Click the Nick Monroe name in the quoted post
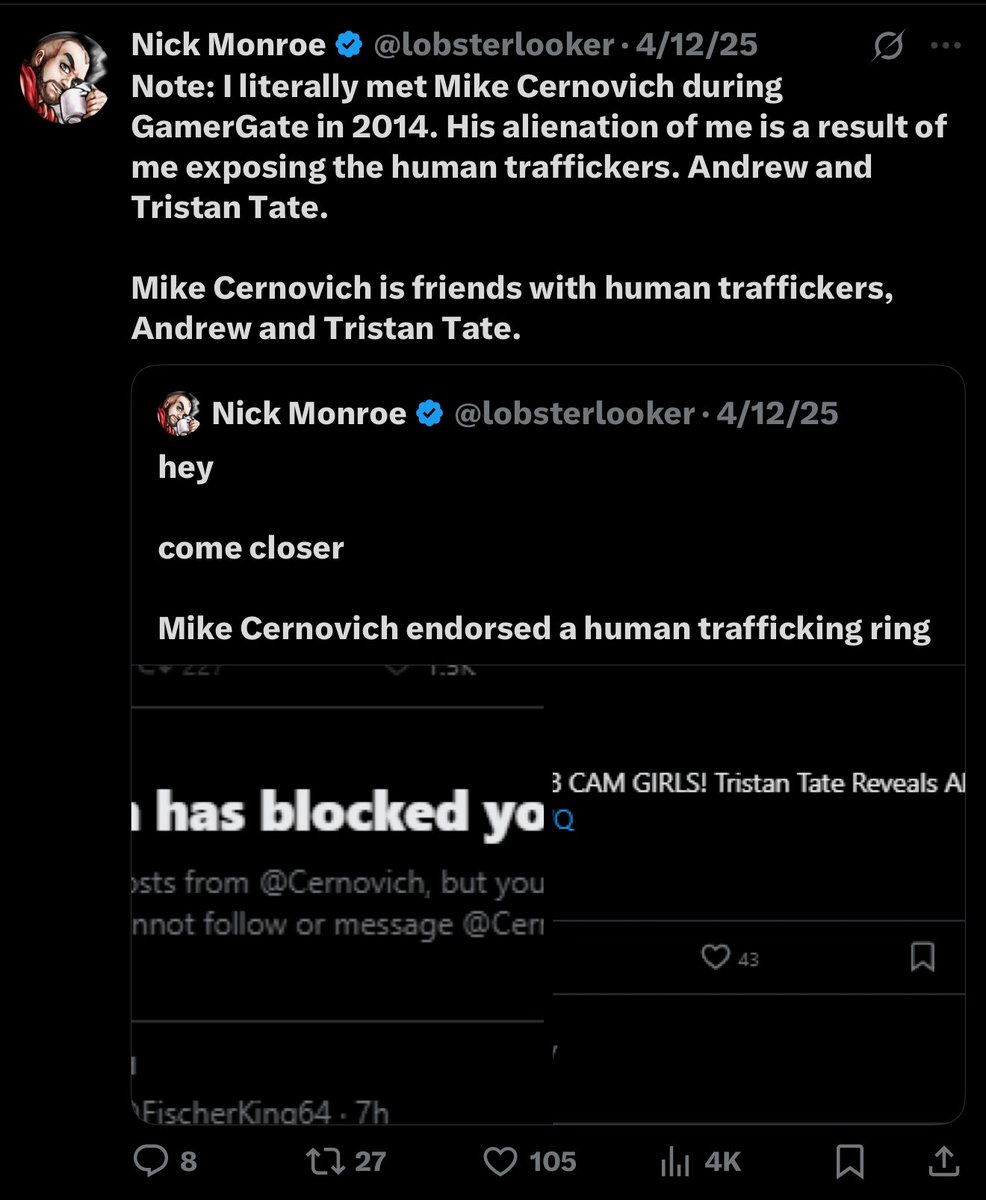This screenshot has width=986, height=1200. click(x=308, y=414)
